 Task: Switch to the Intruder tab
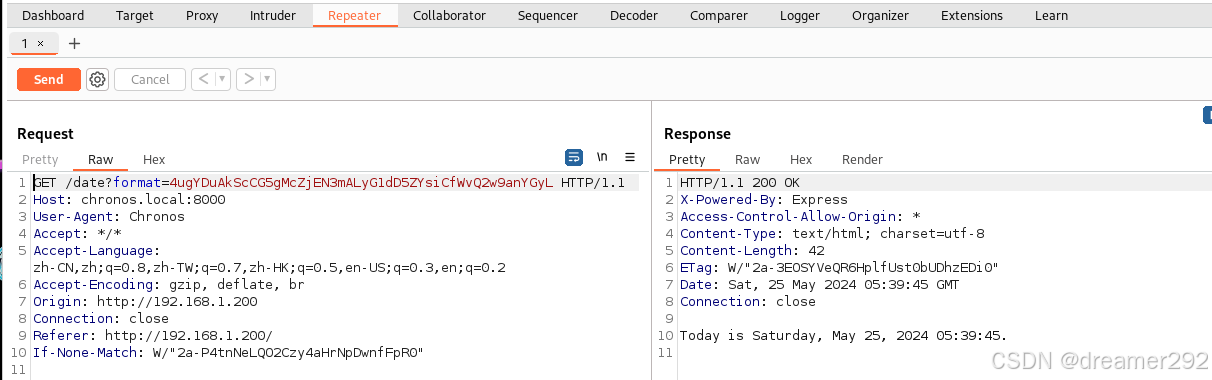coord(273,16)
